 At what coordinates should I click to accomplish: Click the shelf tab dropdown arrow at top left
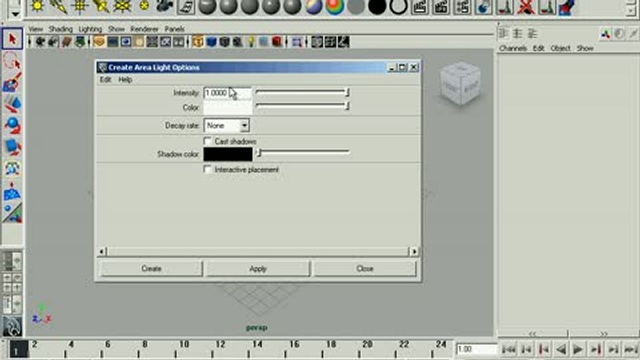[15, 13]
